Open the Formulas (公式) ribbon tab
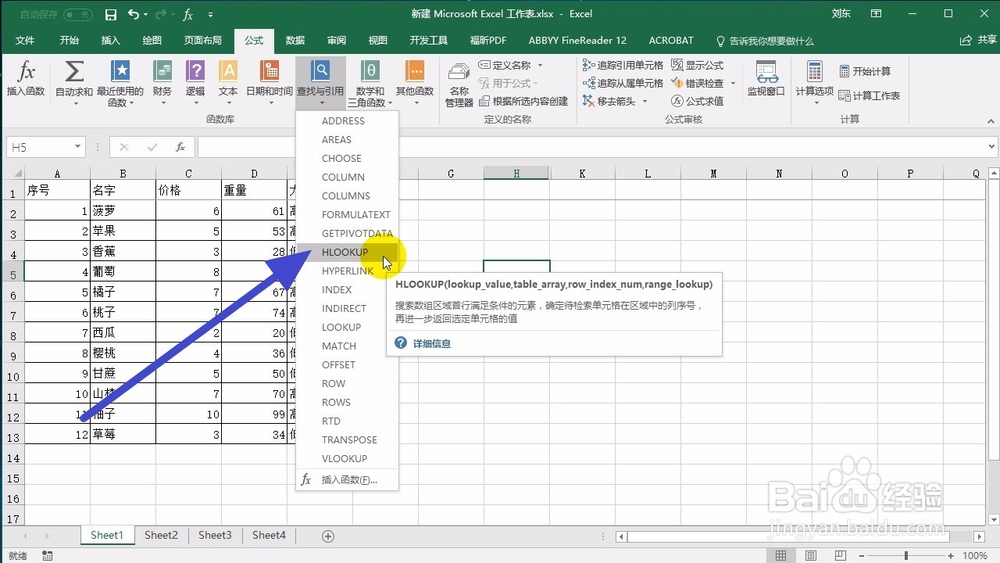The image size is (1000, 563). coord(254,40)
